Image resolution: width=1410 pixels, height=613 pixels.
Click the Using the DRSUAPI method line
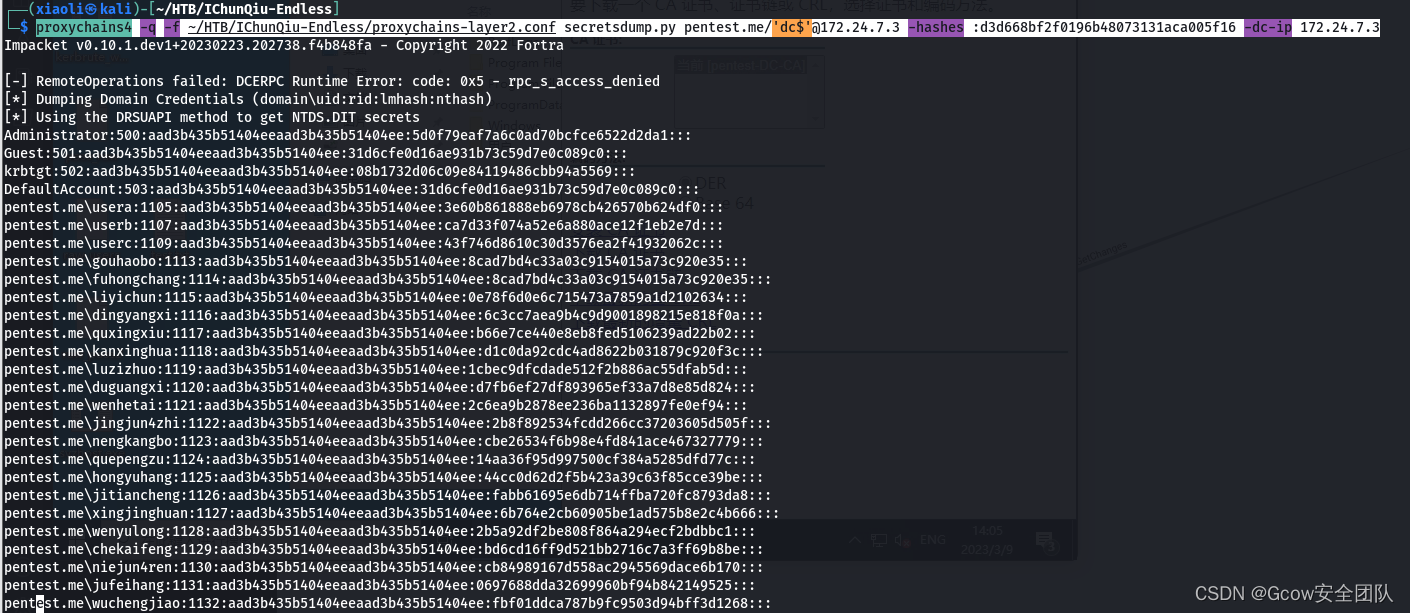(x=212, y=117)
